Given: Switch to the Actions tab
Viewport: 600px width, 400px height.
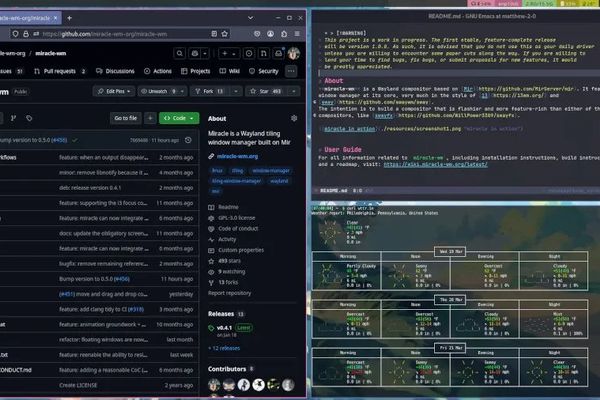Looking at the screenshot, I should click(x=158, y=71).
